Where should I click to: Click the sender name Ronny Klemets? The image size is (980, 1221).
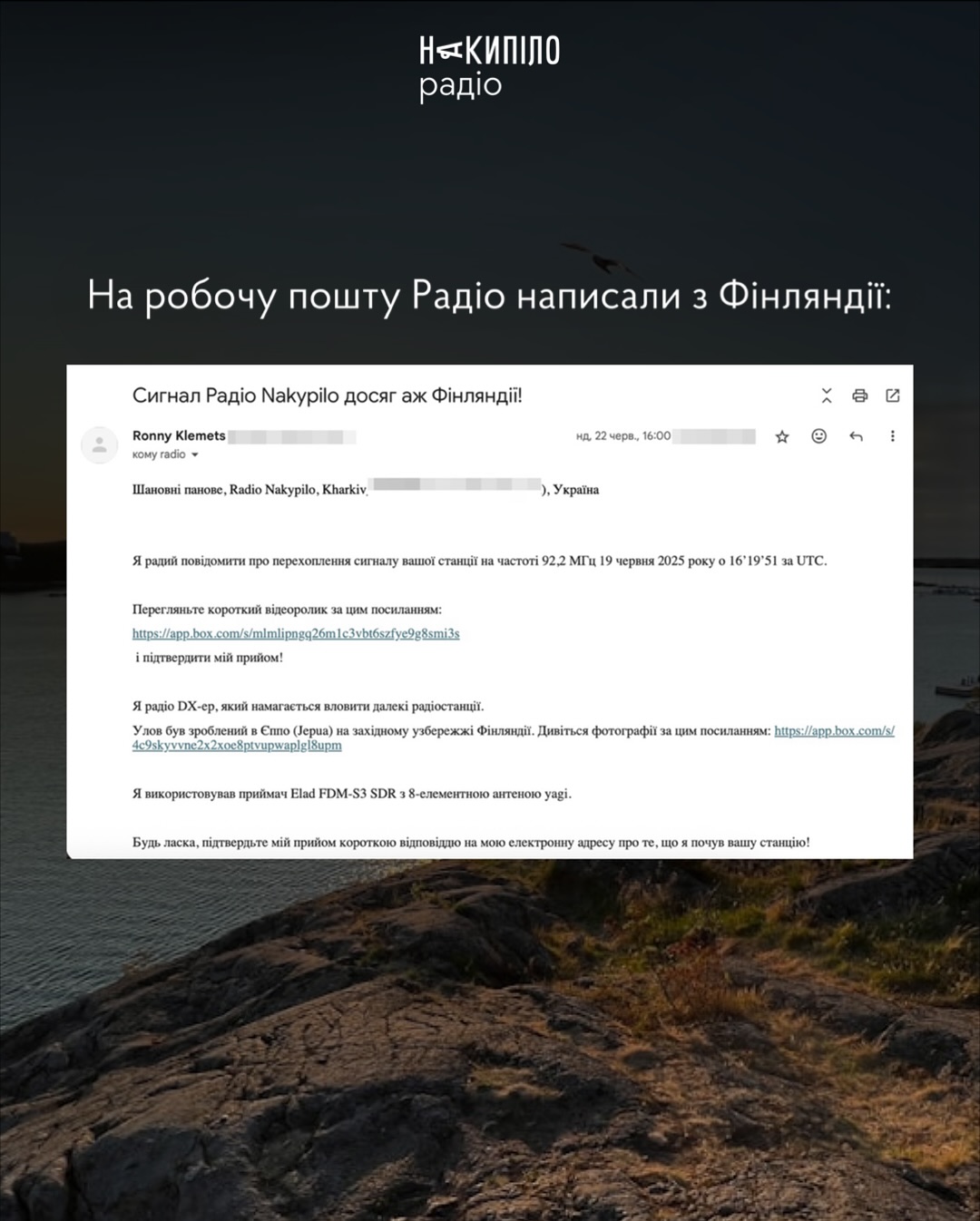pyautogui.click(x=179, y=435)
